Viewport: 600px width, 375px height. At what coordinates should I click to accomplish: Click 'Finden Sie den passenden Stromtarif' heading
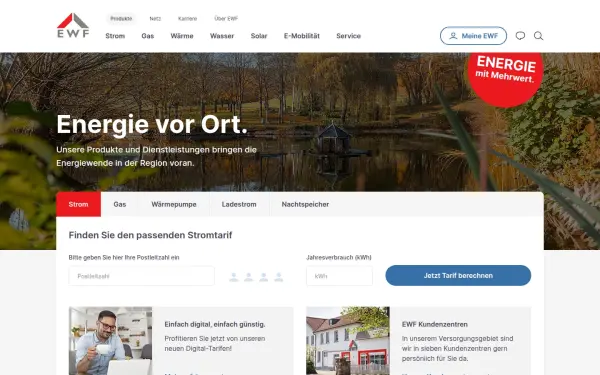click(x=150, y=235)
